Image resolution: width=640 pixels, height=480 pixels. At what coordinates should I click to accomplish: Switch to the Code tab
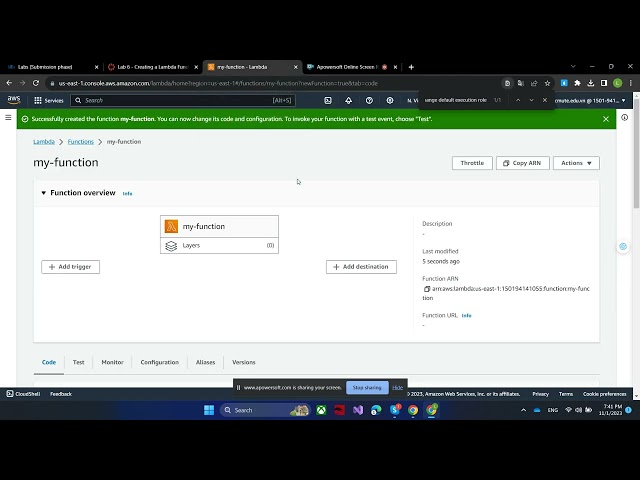pyautogui.click(x=49, y=362)
